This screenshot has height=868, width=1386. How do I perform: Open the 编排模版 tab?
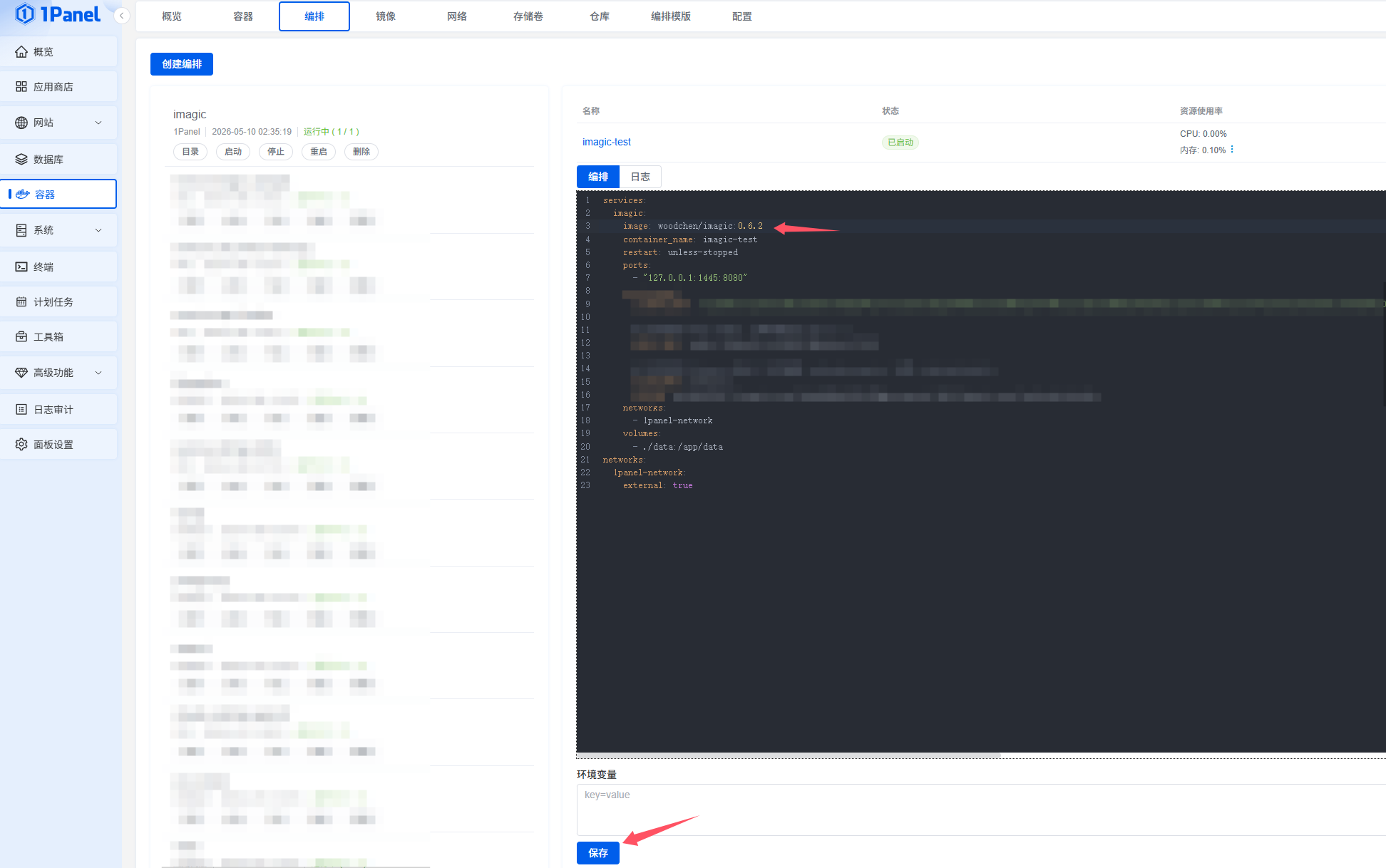(x=671, y=16)
